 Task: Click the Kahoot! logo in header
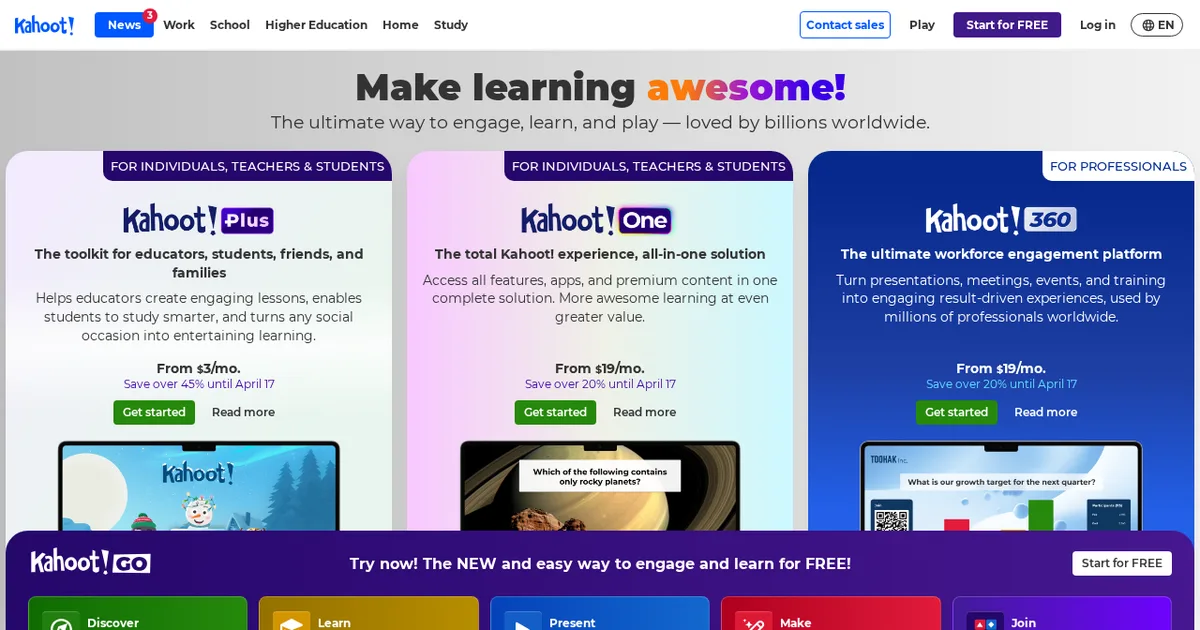[44, 25]
